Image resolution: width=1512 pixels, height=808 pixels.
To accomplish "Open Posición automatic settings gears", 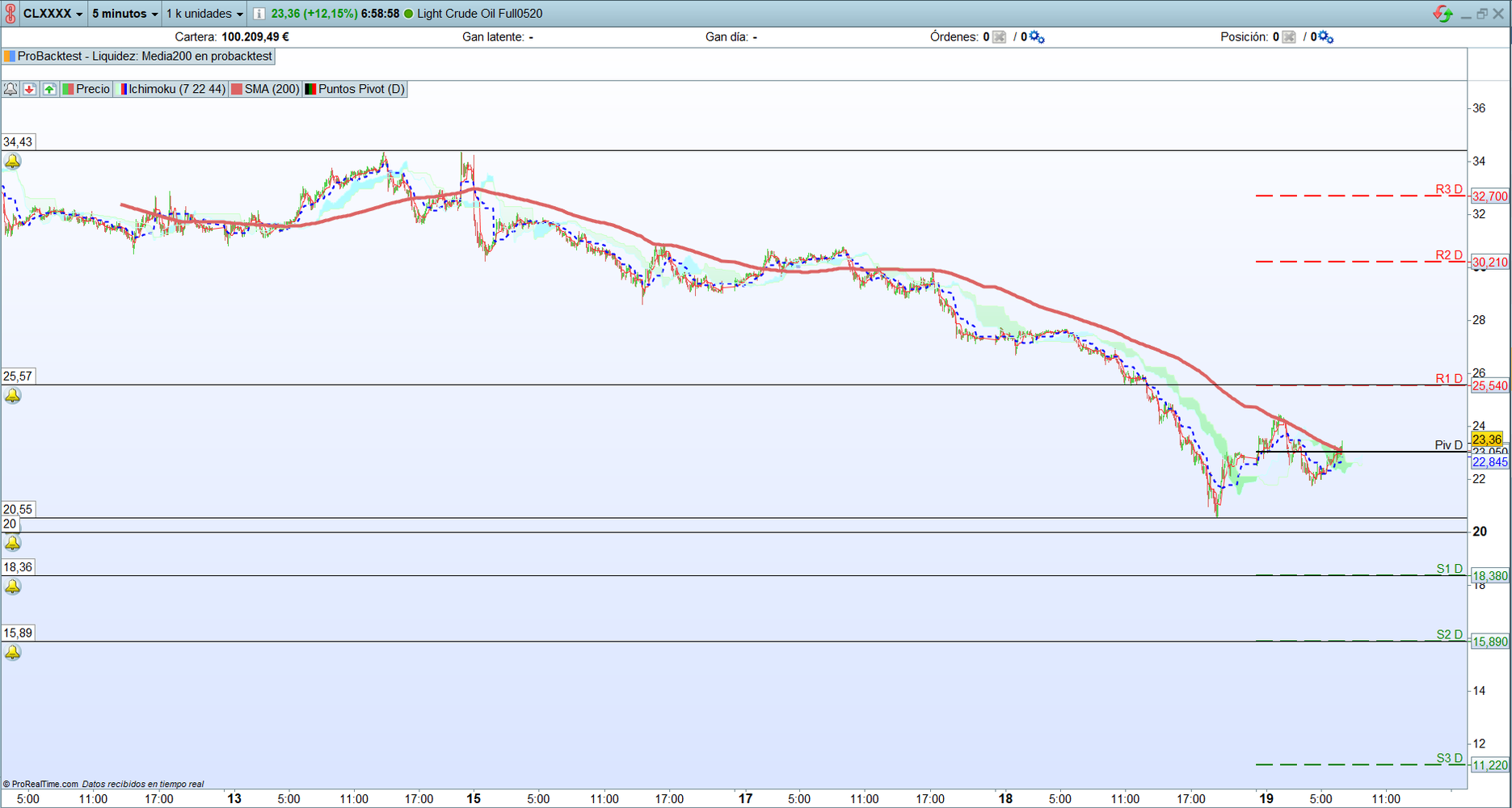I will click(x=1326, y=37).
